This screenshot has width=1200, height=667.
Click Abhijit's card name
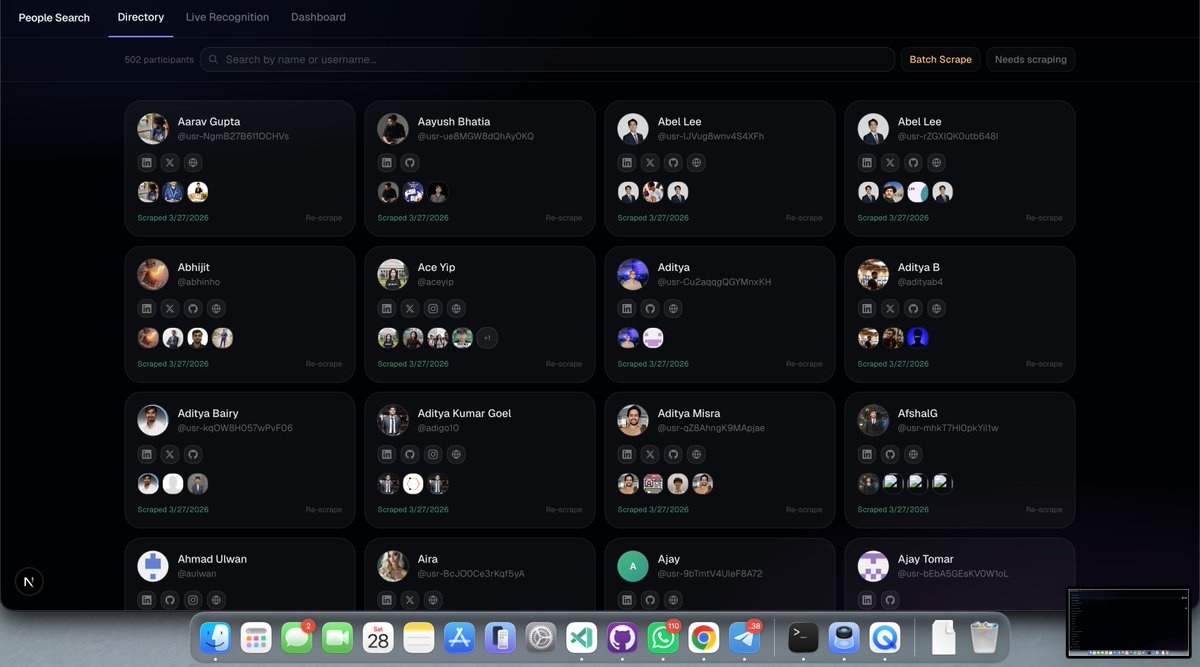[x=194, y=267]
